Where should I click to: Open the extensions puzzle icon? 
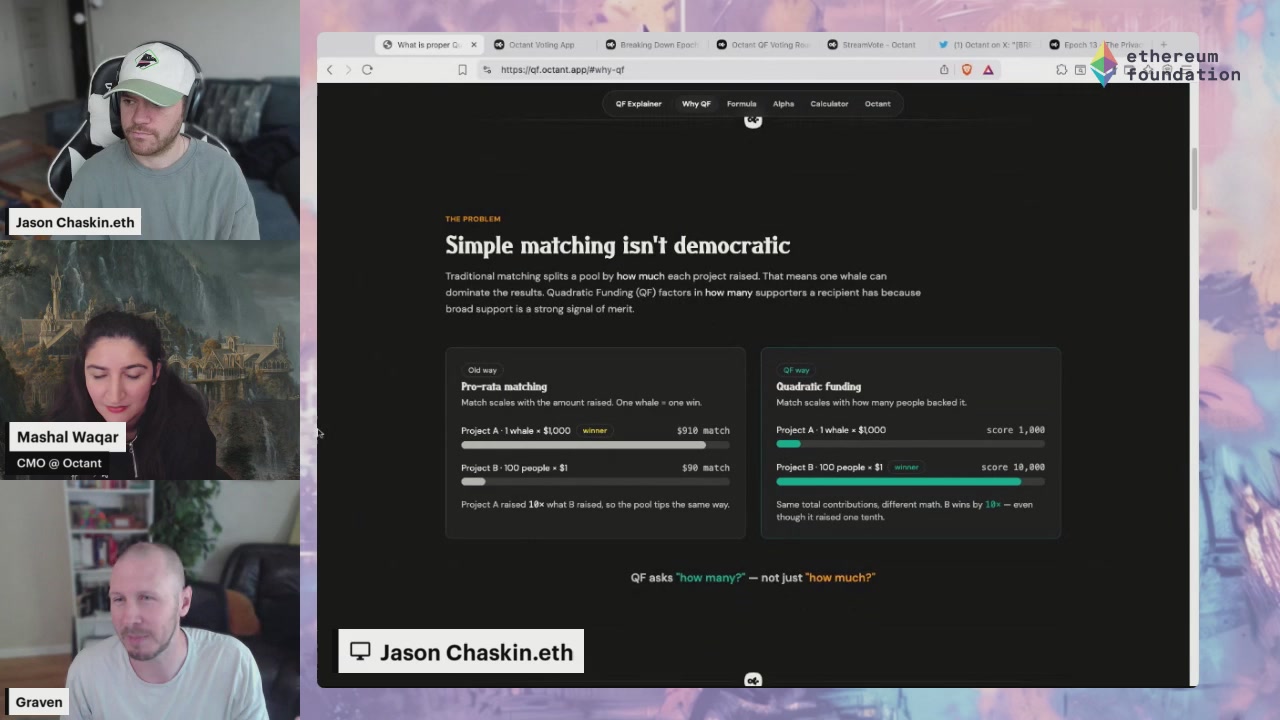1061,70
